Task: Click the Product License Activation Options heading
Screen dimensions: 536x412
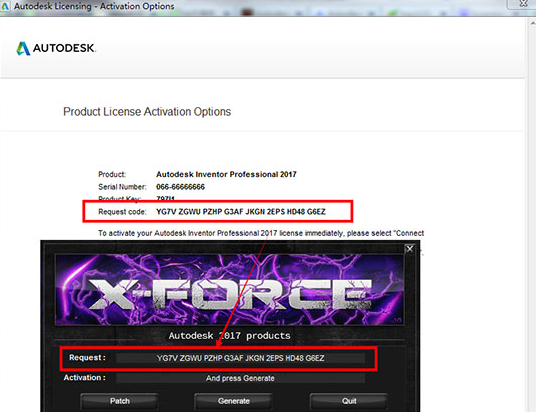Action: 147,112
